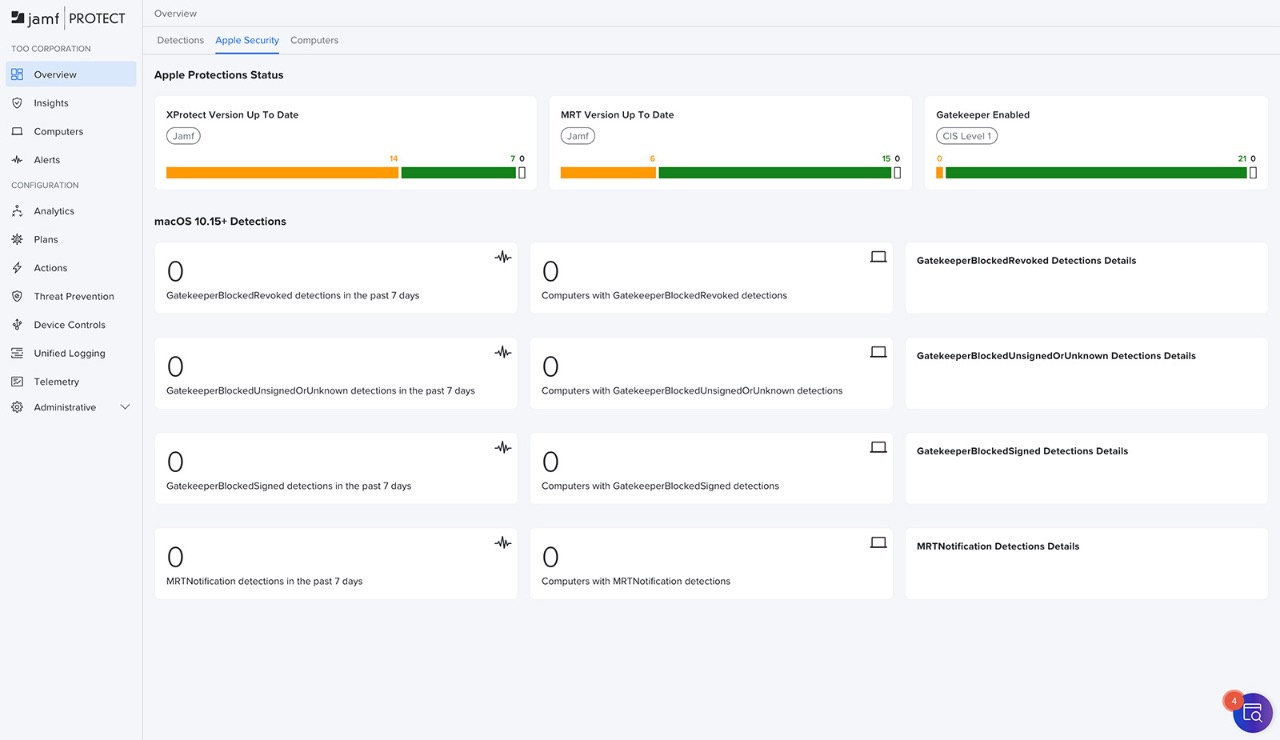
Task: Select the Analytics icon in Configuration
Action: pyautogui.click(x=17, y=211)
